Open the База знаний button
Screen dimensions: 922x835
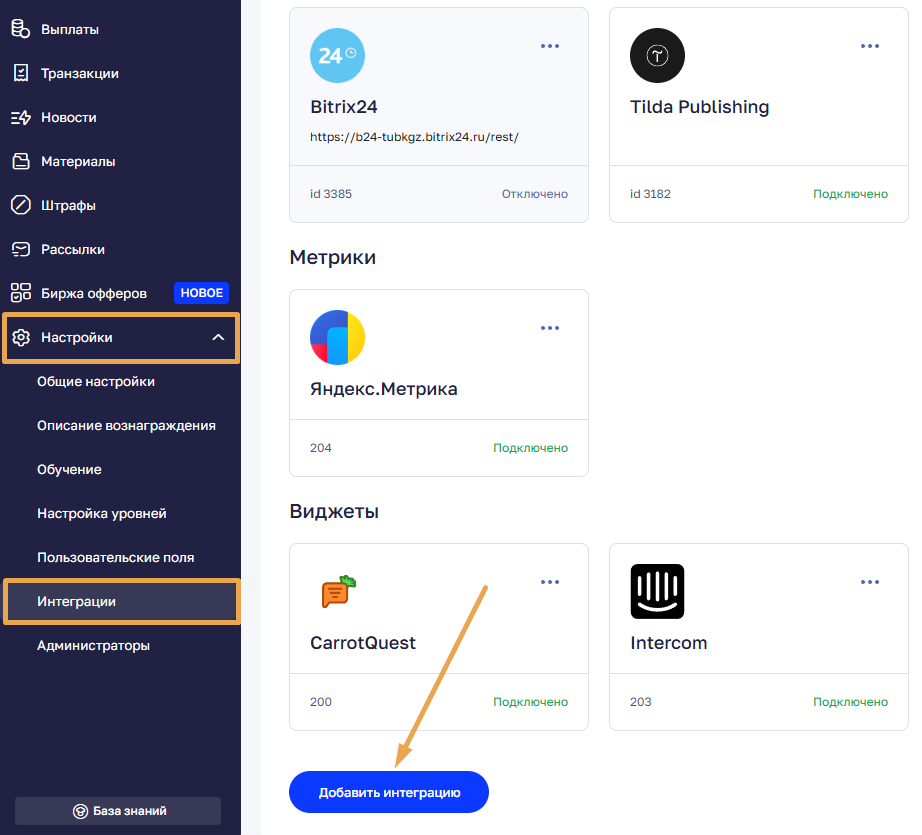(x=118, y=811)
